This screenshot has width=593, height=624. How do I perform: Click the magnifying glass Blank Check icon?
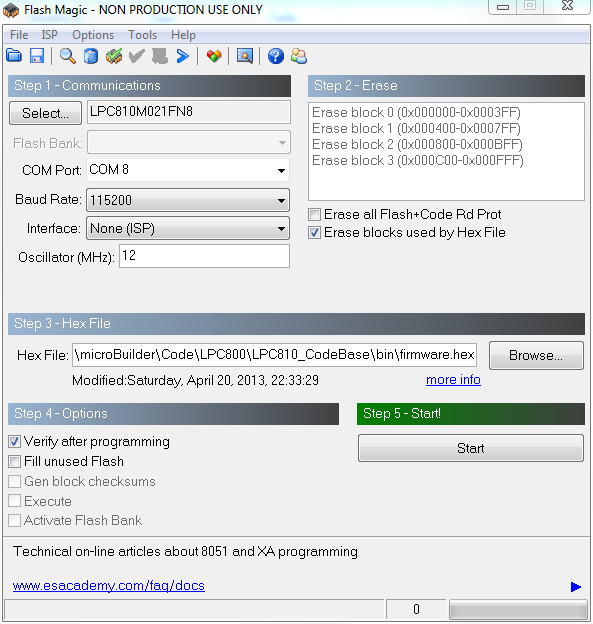tap(68, 56)
